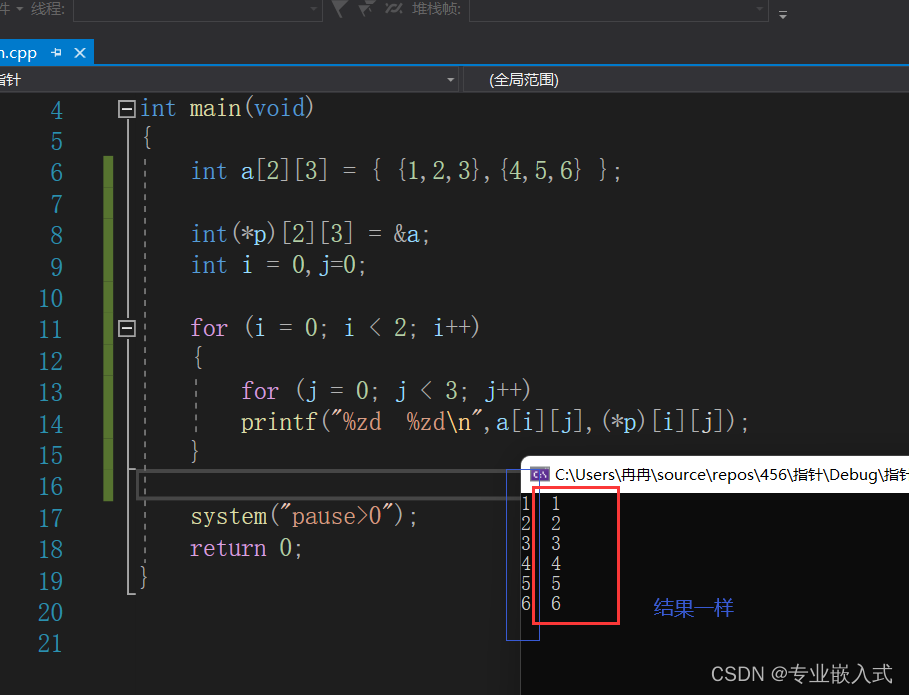Collapse the main function code block

pos(126,108)
